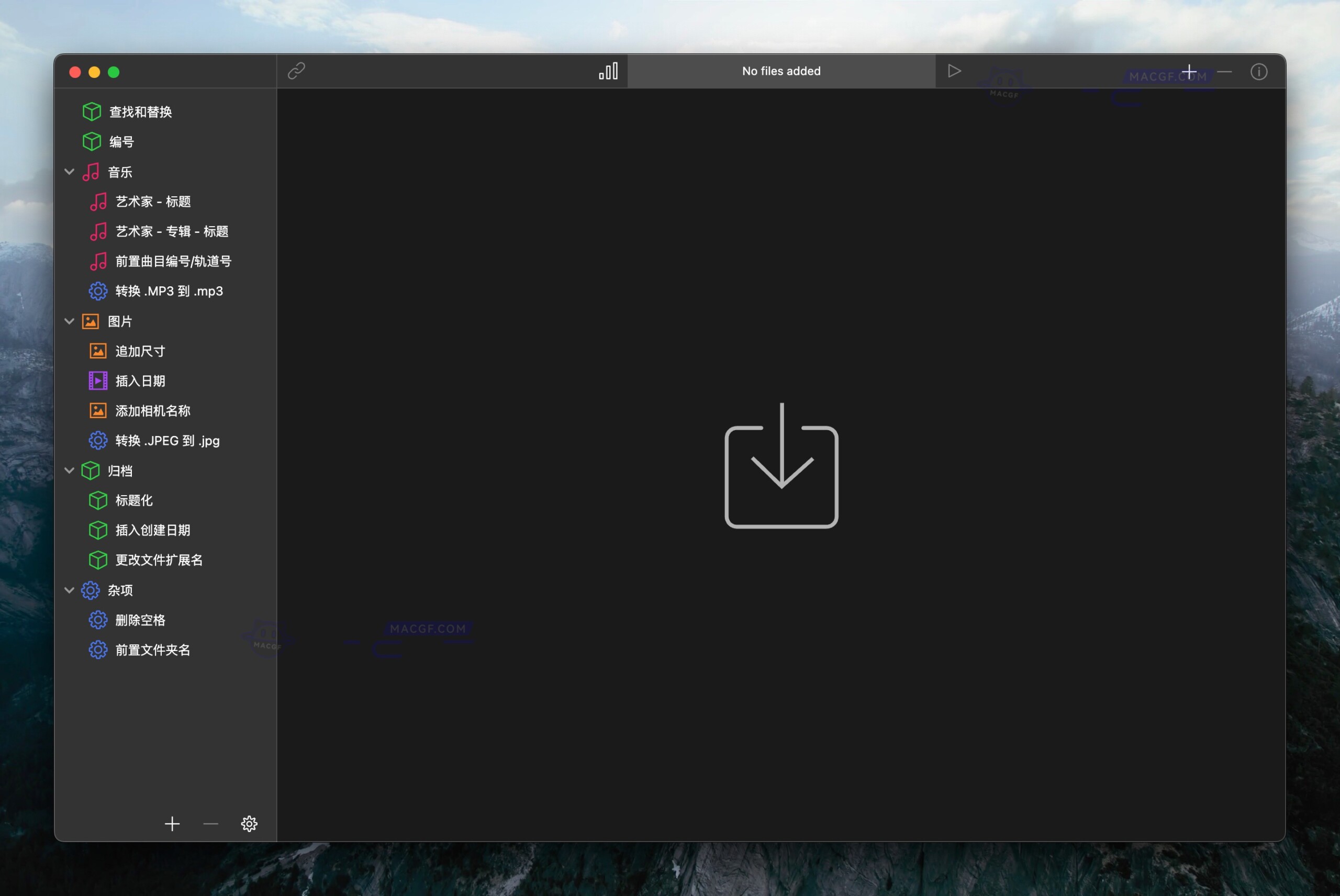This screenshot has width=1340, height=896.
Task: Open the bar chart statistics icon
Action: (608, 71)
